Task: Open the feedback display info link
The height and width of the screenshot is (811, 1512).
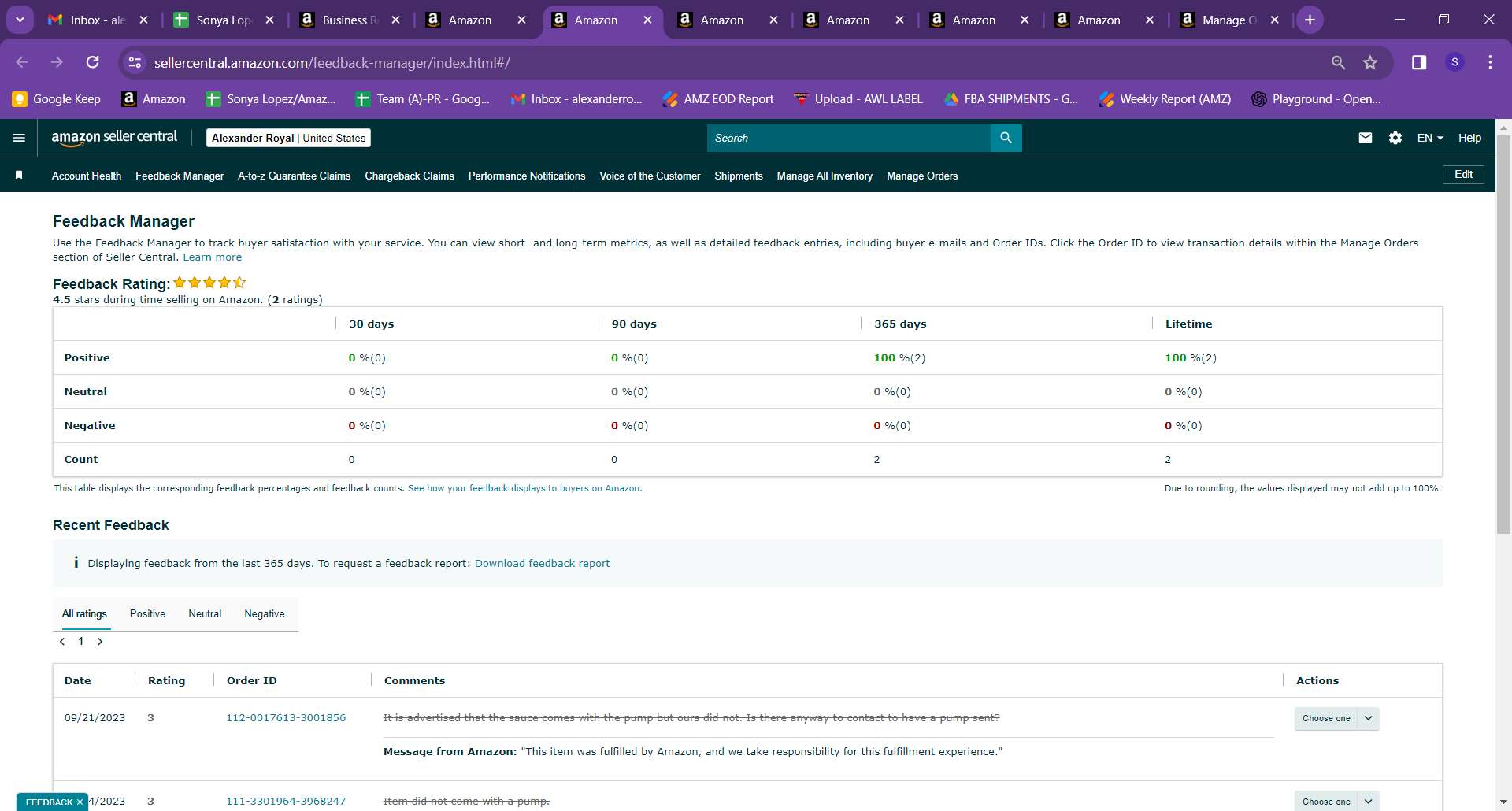Action: 524,488
